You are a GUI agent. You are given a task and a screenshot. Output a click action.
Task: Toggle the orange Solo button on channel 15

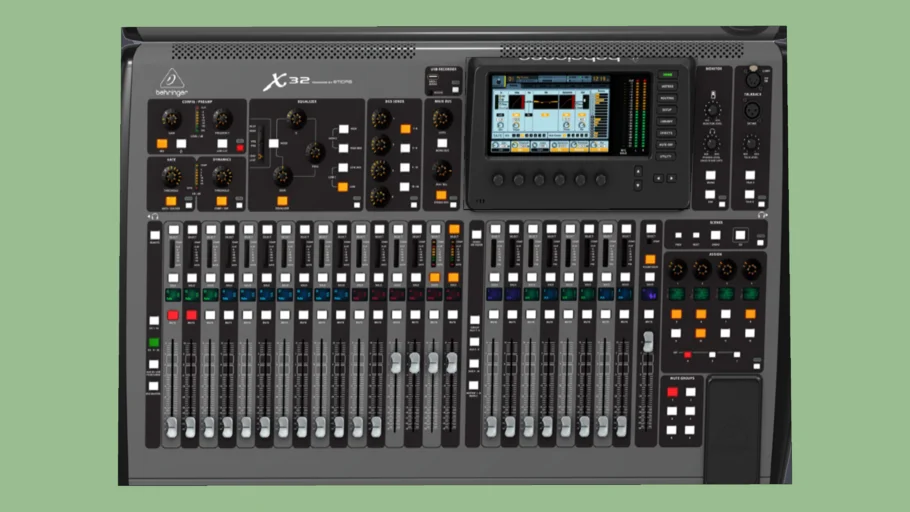click(435, 278)
